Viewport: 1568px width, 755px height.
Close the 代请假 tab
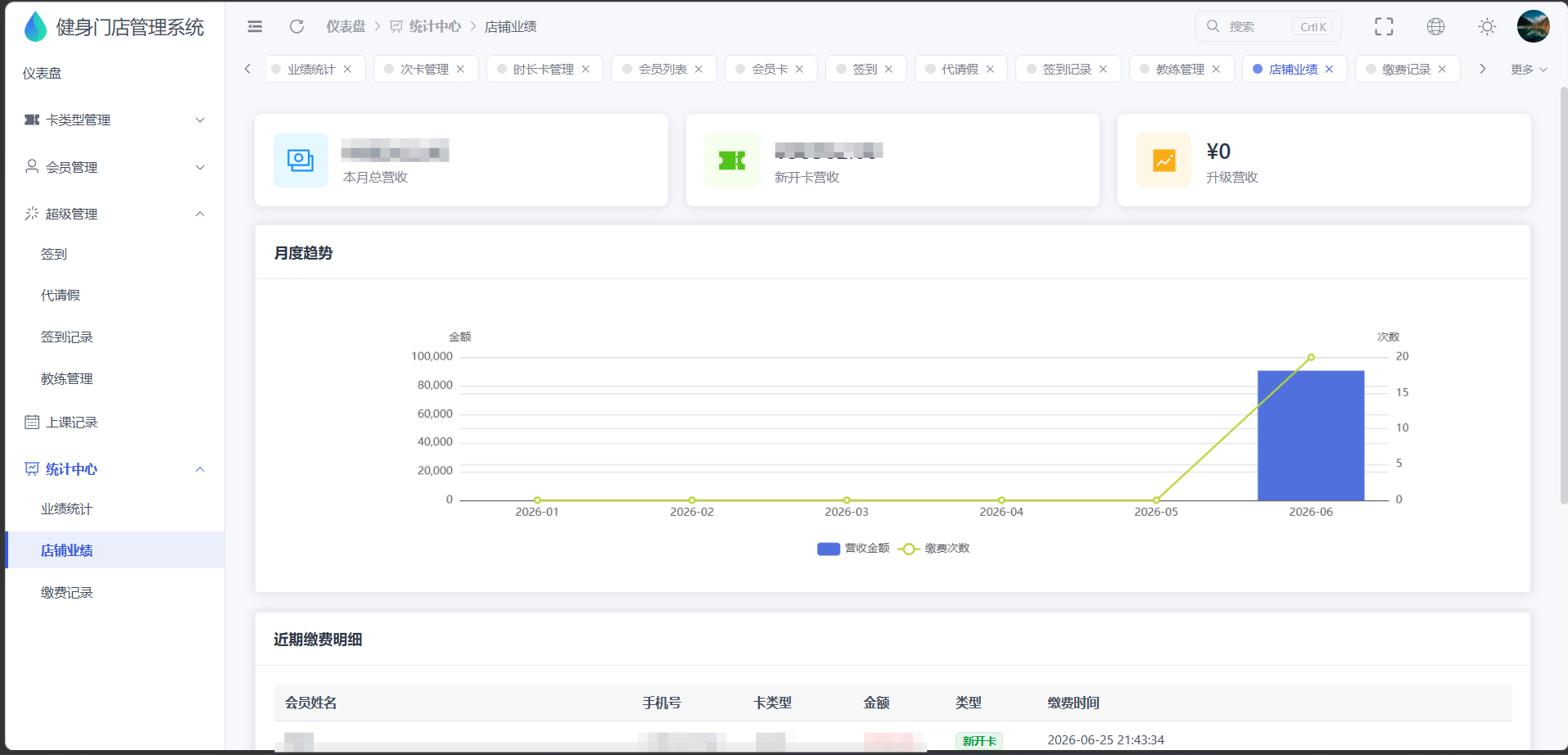(990, 69)
